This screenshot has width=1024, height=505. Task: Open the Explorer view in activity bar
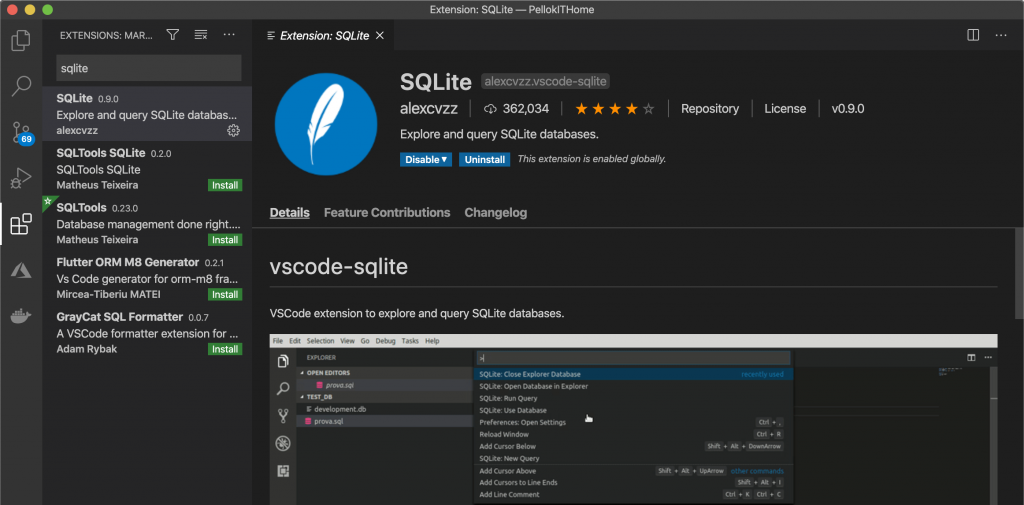(x=21, y=41)
